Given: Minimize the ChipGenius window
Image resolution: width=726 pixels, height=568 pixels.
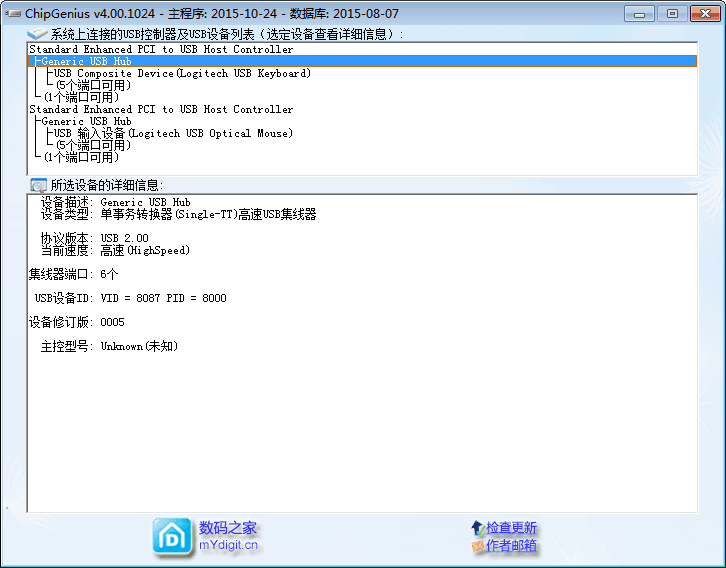Looking at the screenshot, I should click(641, 13).
